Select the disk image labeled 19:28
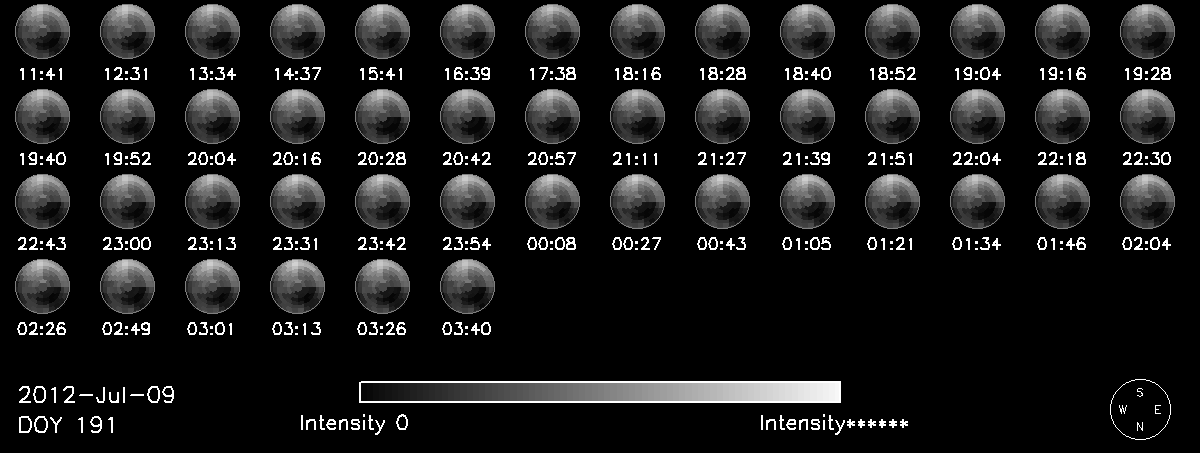 [x=1147, y=30]
